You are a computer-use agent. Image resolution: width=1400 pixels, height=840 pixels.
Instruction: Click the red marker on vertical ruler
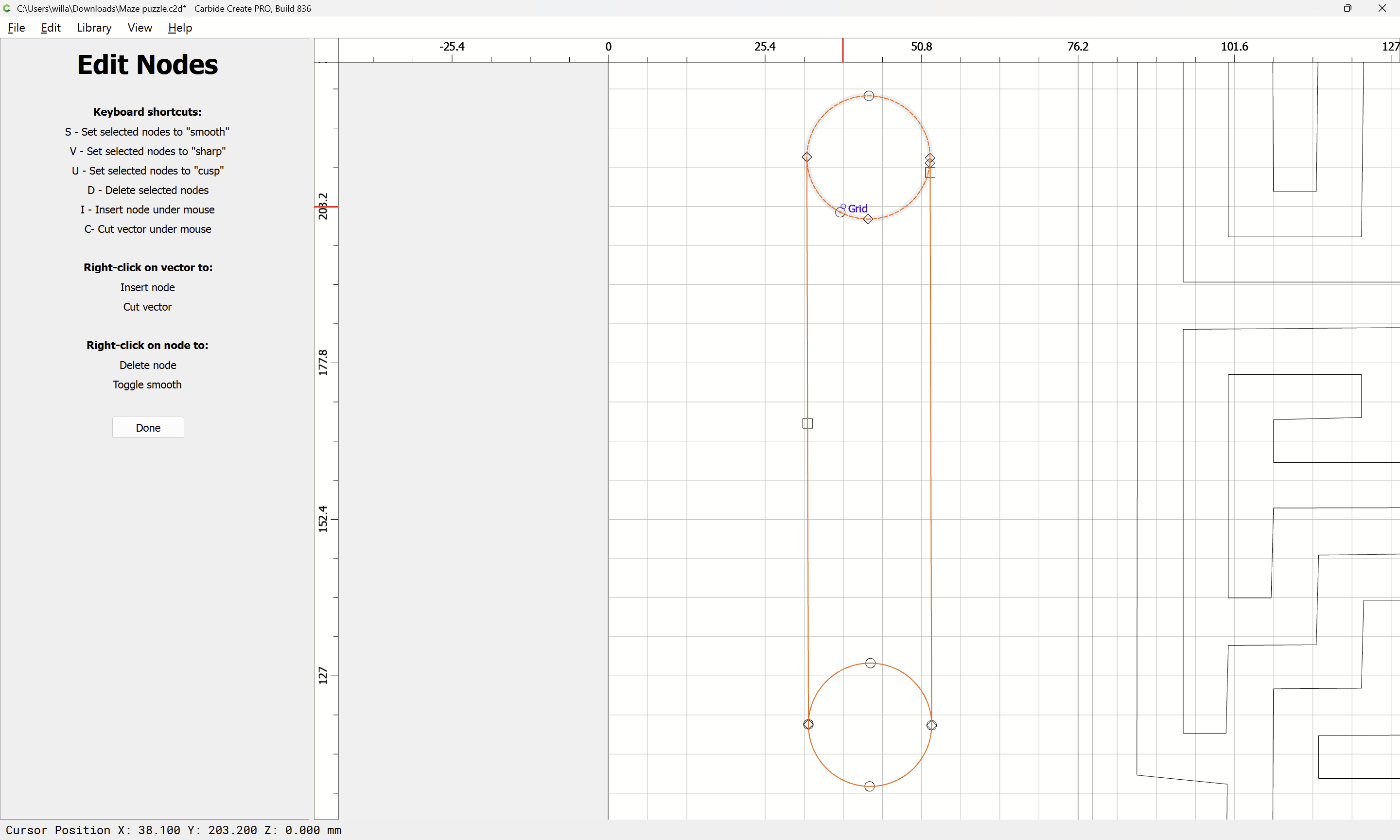(326, 207)
